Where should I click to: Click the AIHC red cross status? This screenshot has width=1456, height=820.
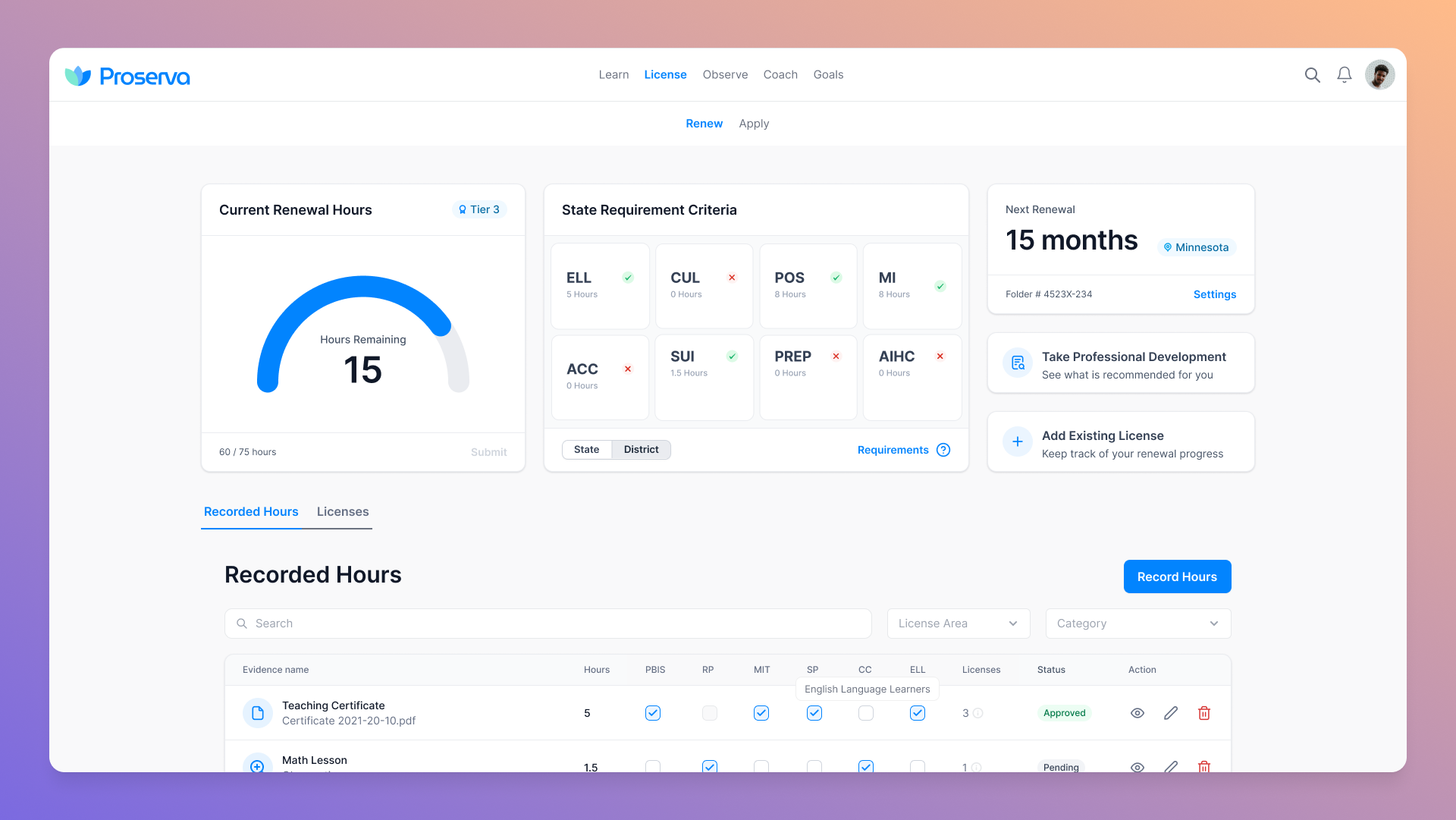940,357
